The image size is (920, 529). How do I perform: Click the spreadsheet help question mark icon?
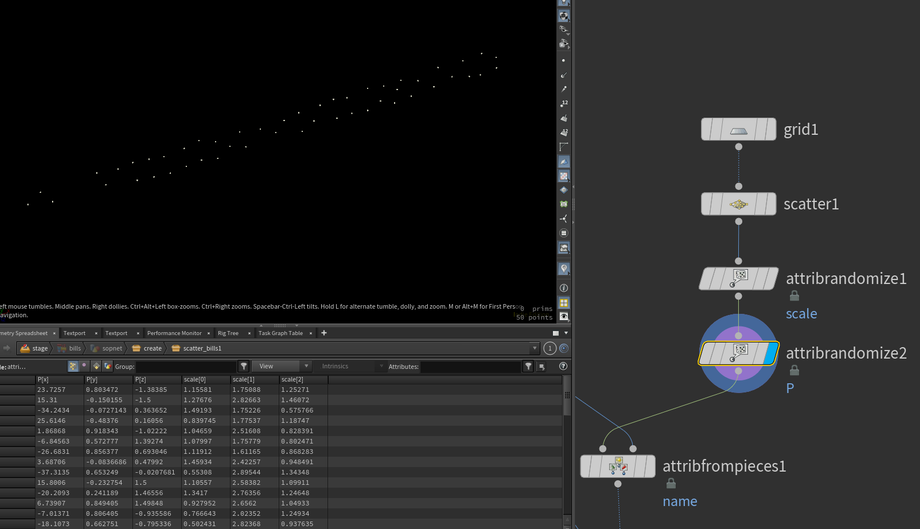(563, 367)
